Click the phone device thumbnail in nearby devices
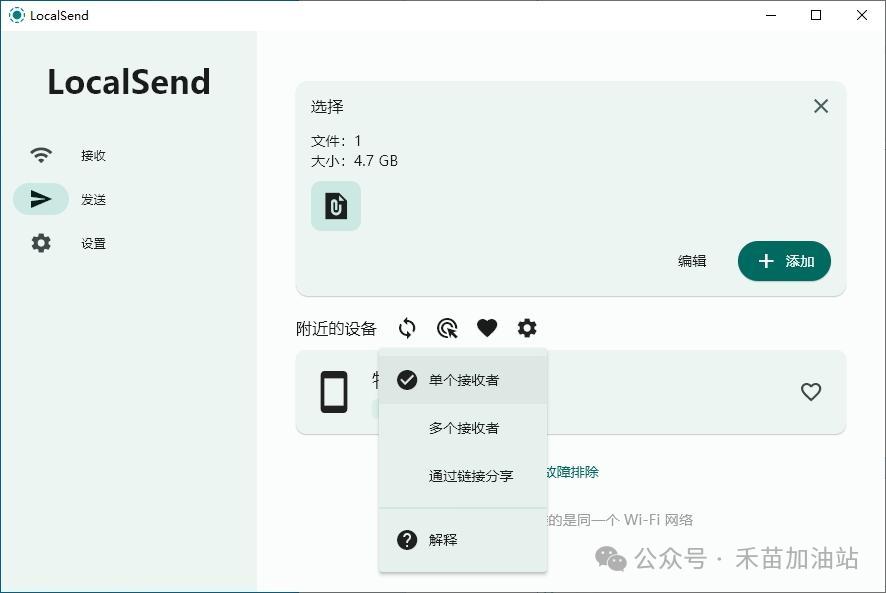This screenshot has width=886, height=593. point(333,392)
